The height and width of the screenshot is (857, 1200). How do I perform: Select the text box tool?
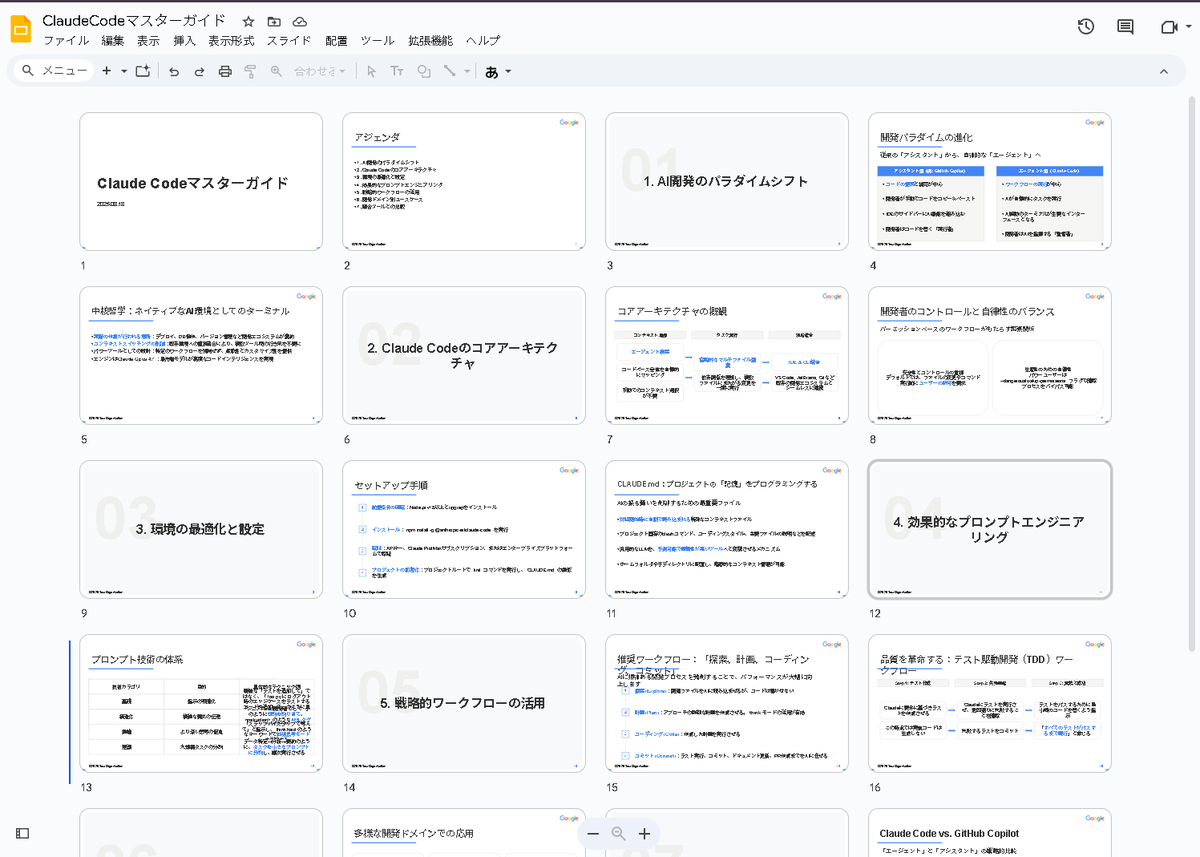[397, 71]
